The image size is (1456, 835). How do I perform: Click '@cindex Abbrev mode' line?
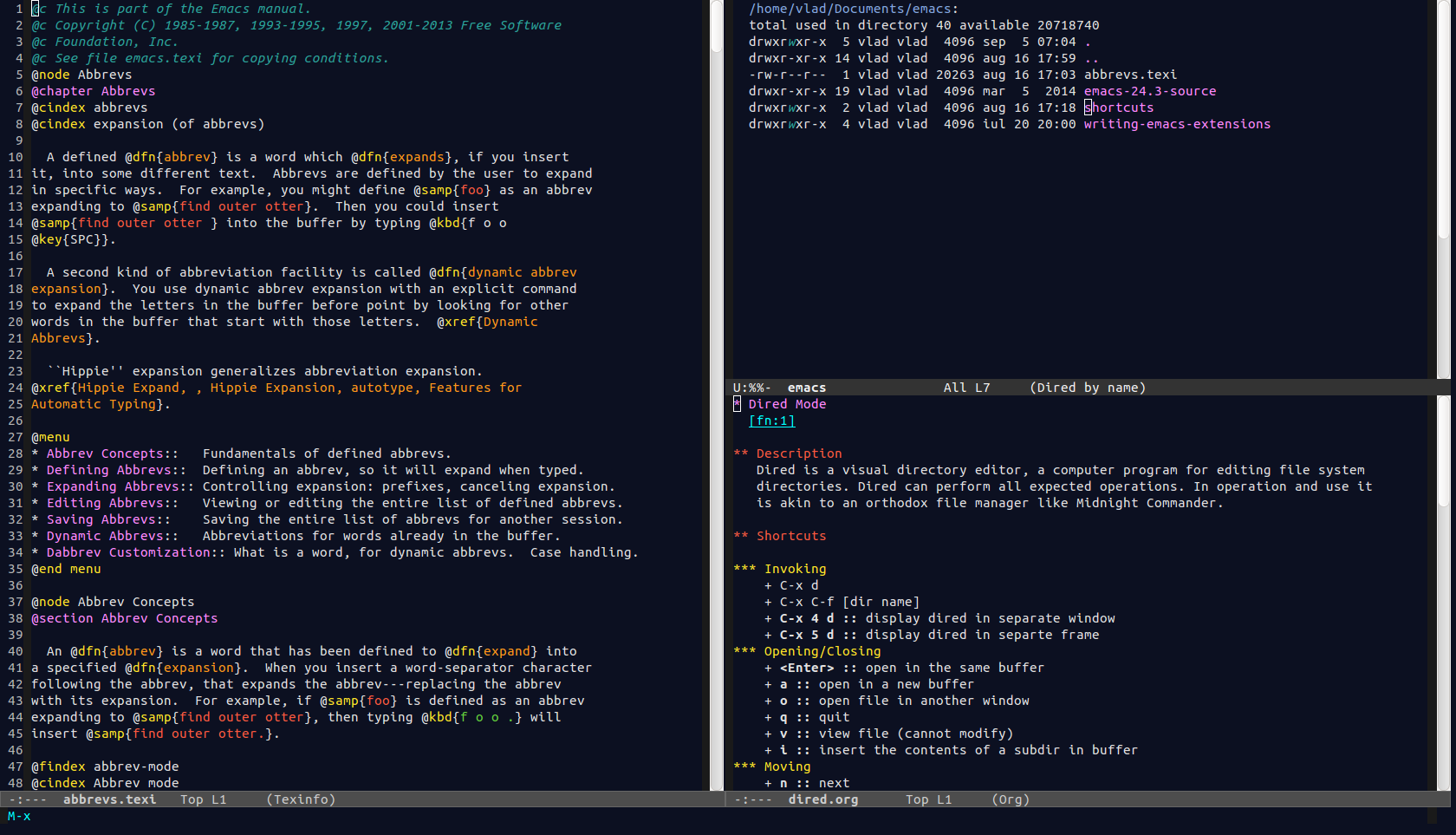pos(105,783)
